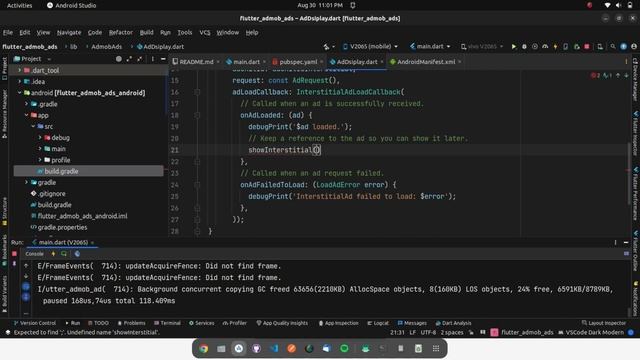
Task: Hide the Project panel with minus icon
Action: pos(163,59)
